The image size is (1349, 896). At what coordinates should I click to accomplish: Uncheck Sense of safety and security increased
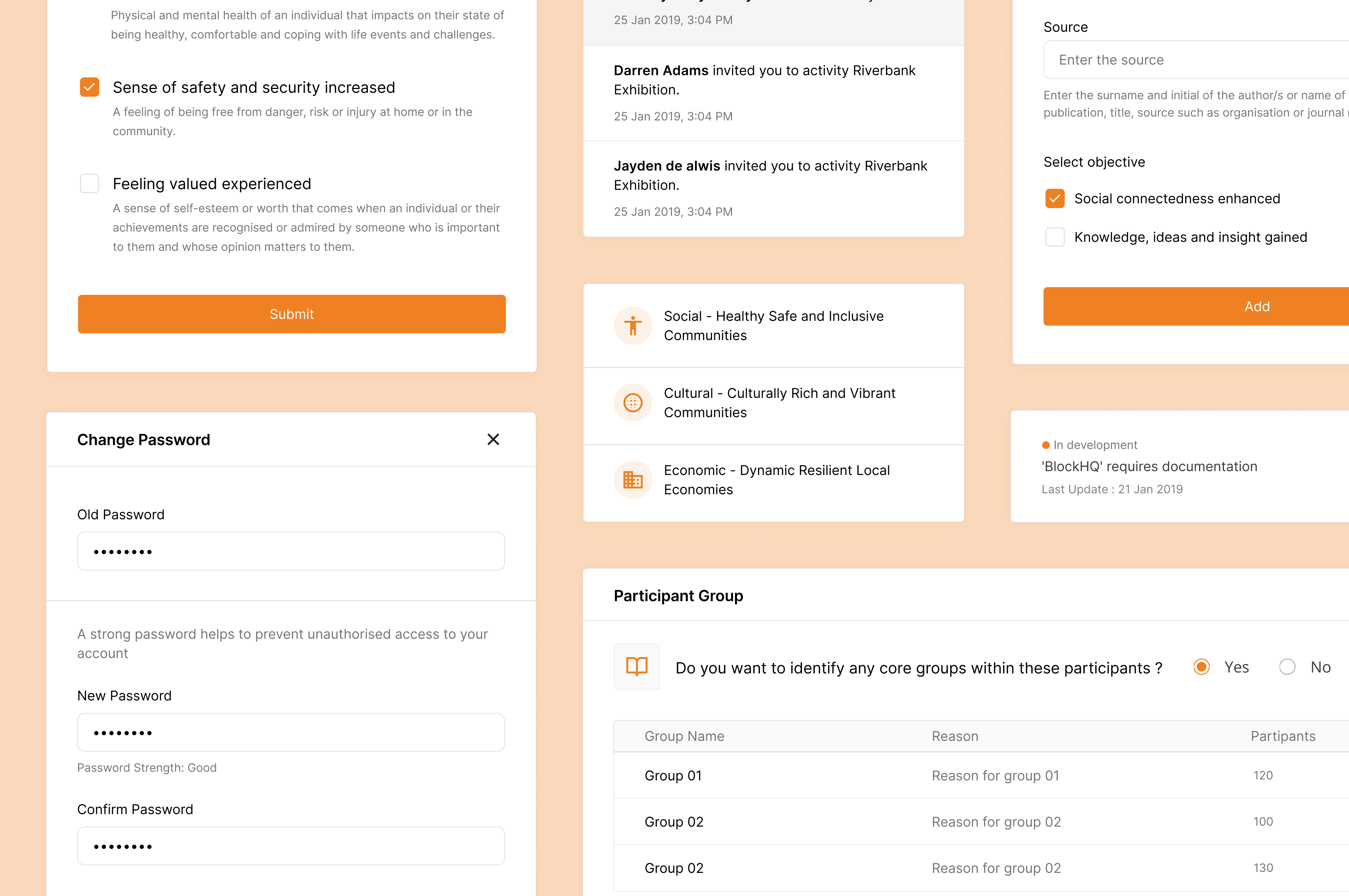(90, 87)
